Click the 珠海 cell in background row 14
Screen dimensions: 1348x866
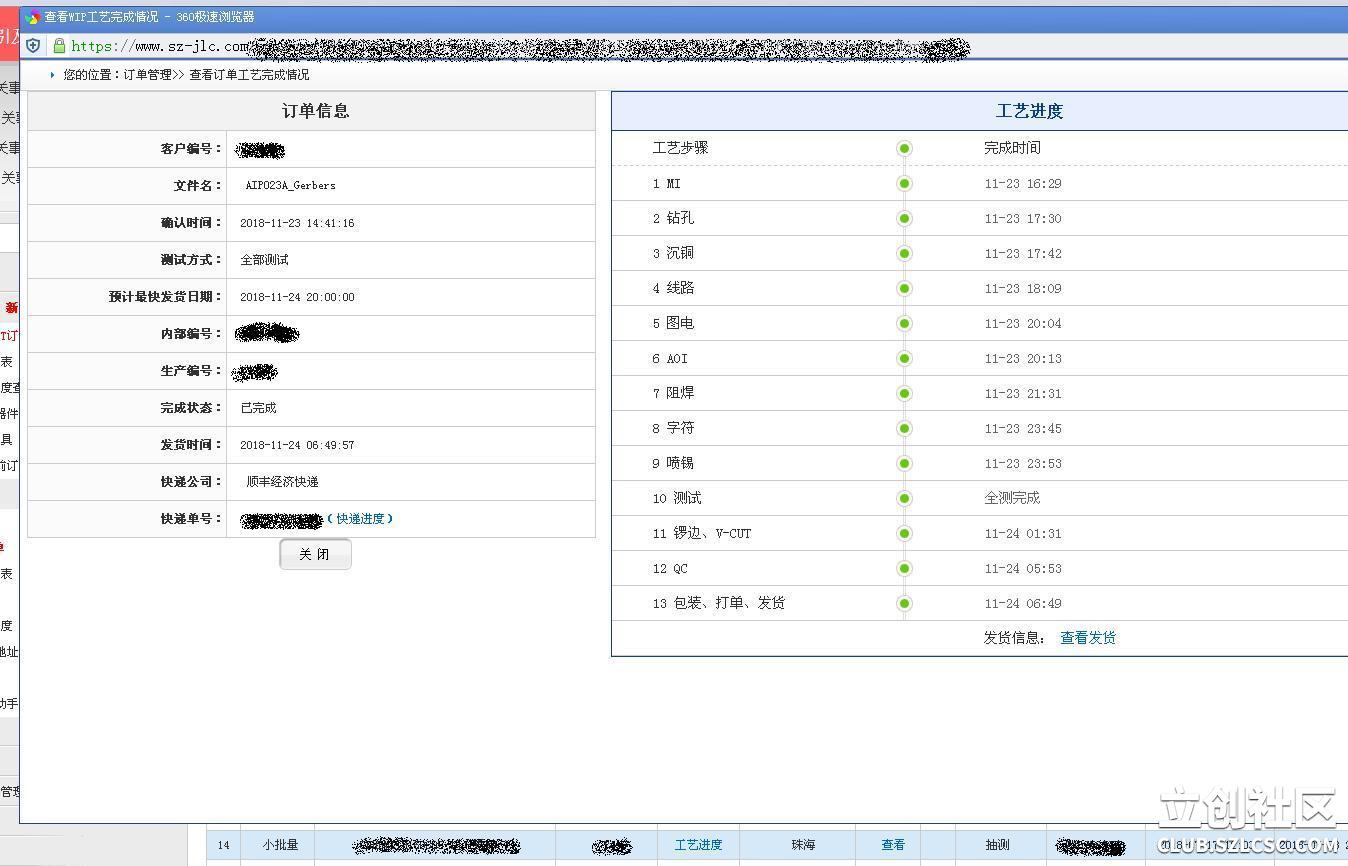point(803,845)
